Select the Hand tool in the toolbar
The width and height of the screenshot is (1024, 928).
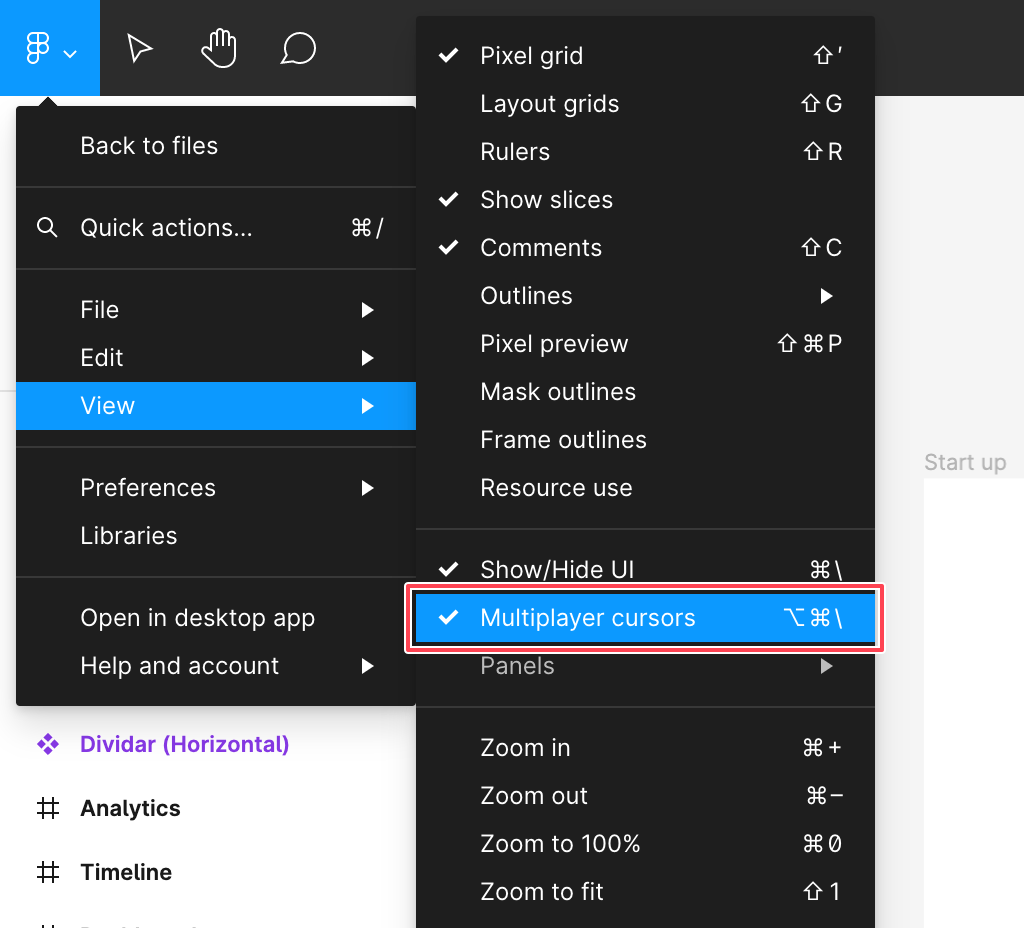tap(219, 47)
